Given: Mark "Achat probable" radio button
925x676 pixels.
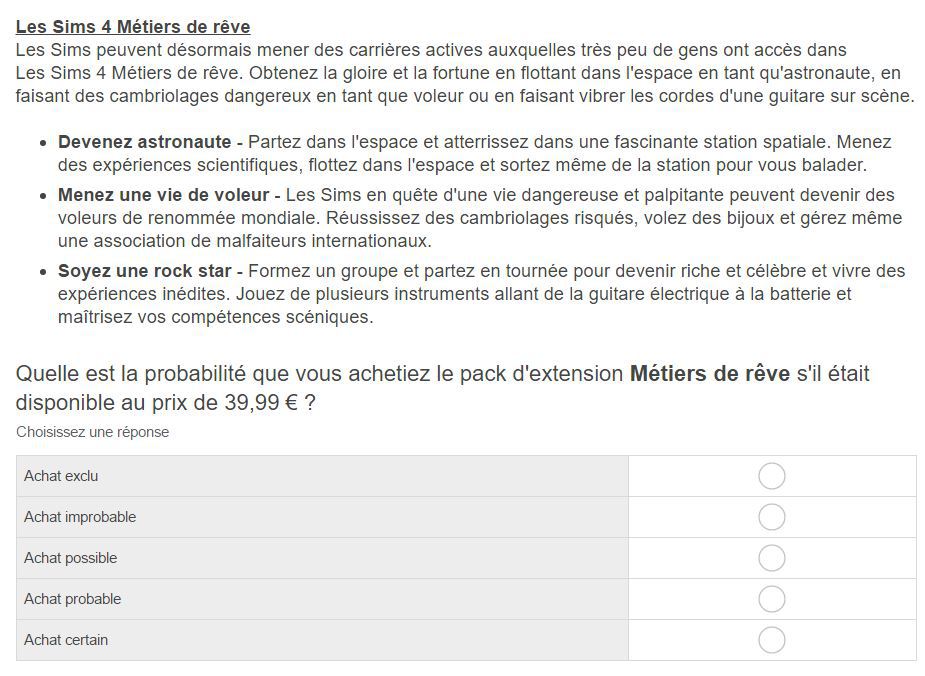Looking at the screenshot, I should [772, 599].
